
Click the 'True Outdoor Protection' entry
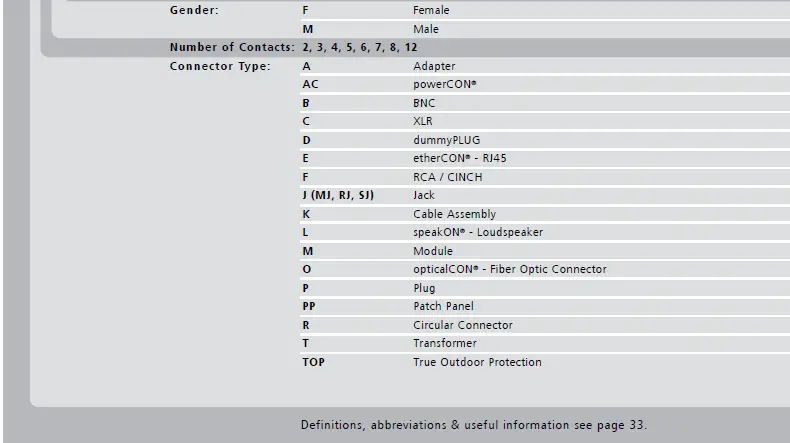coord(477,362)
